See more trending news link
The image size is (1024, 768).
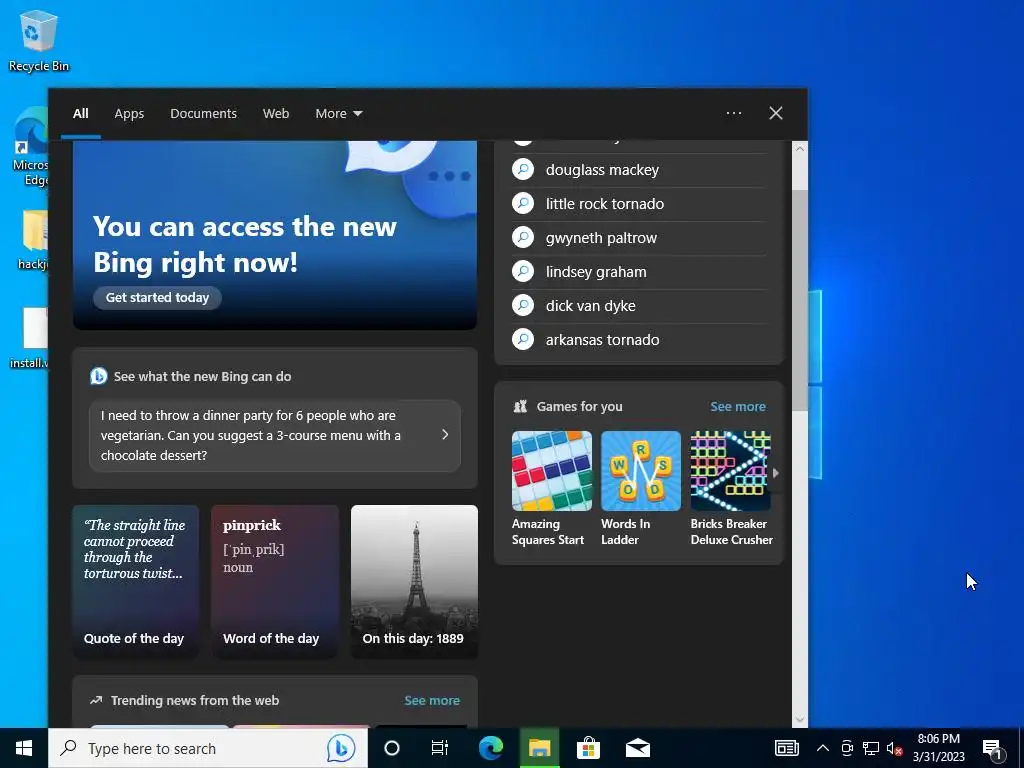(432, 700)
